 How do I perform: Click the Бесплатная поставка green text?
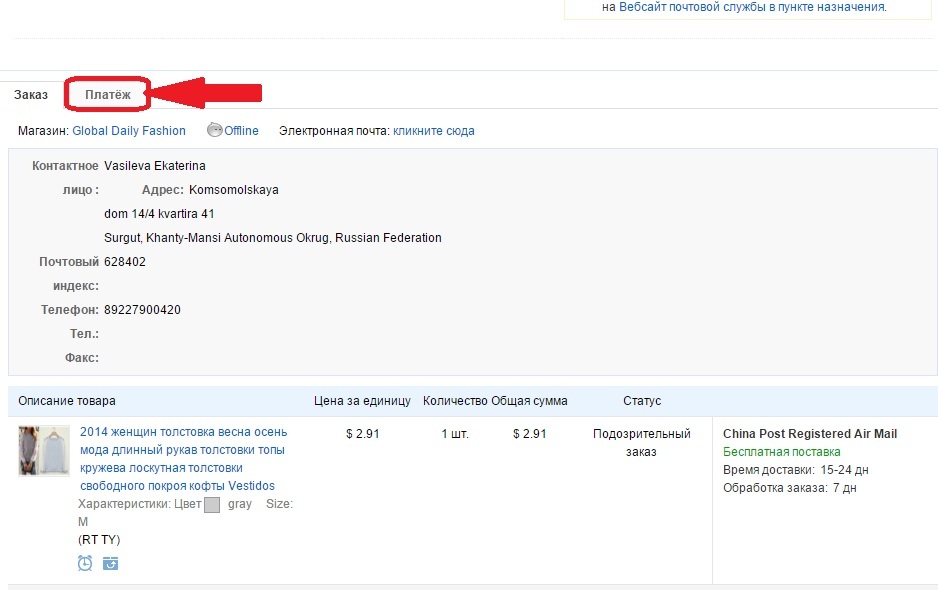(781, 452)
